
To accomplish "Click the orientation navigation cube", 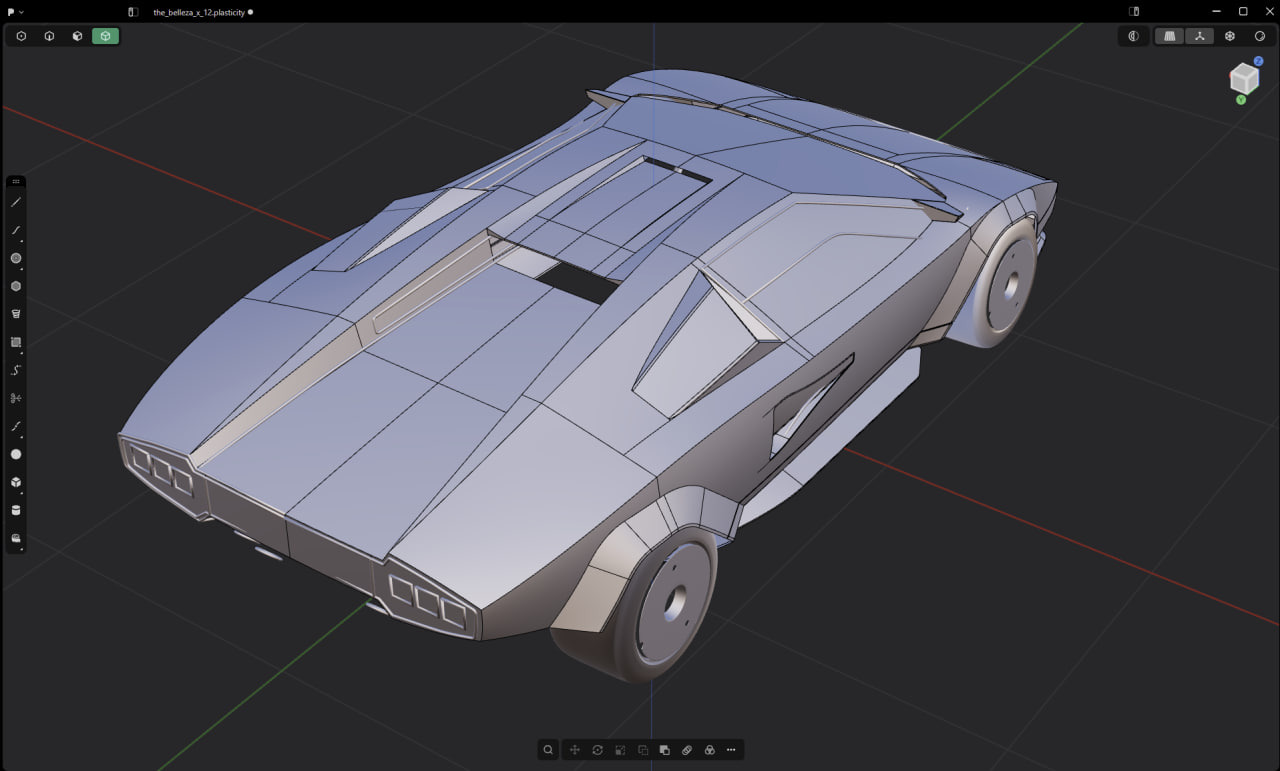I will (x=1244, y=79).
